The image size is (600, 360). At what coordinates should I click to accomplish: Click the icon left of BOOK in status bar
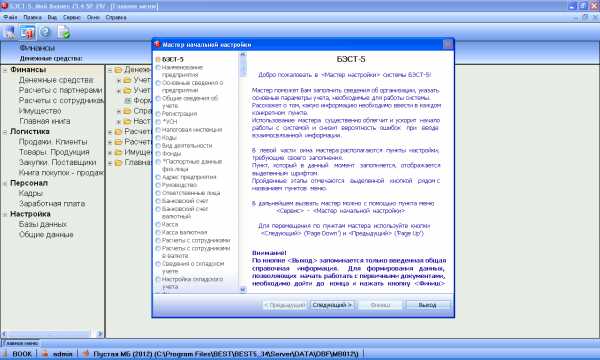pos(5,354)
